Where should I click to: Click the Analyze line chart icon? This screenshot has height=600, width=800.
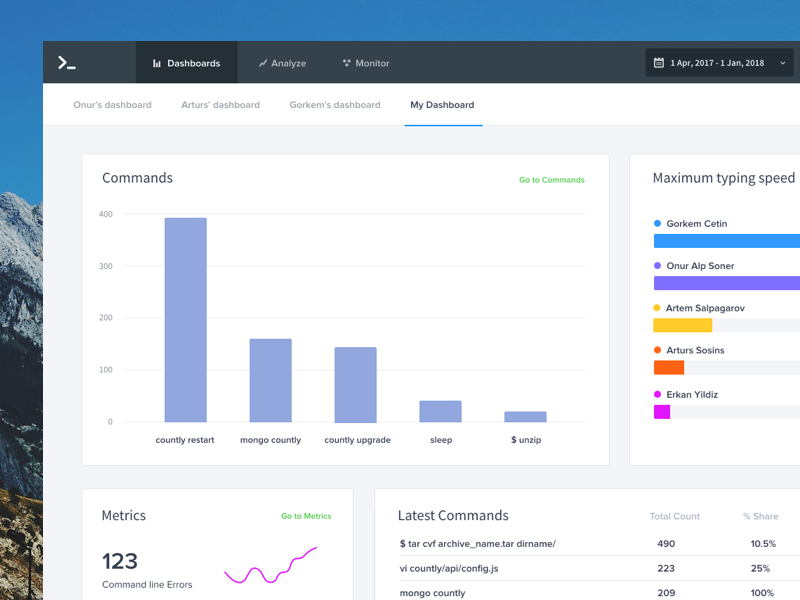(263, 63)
